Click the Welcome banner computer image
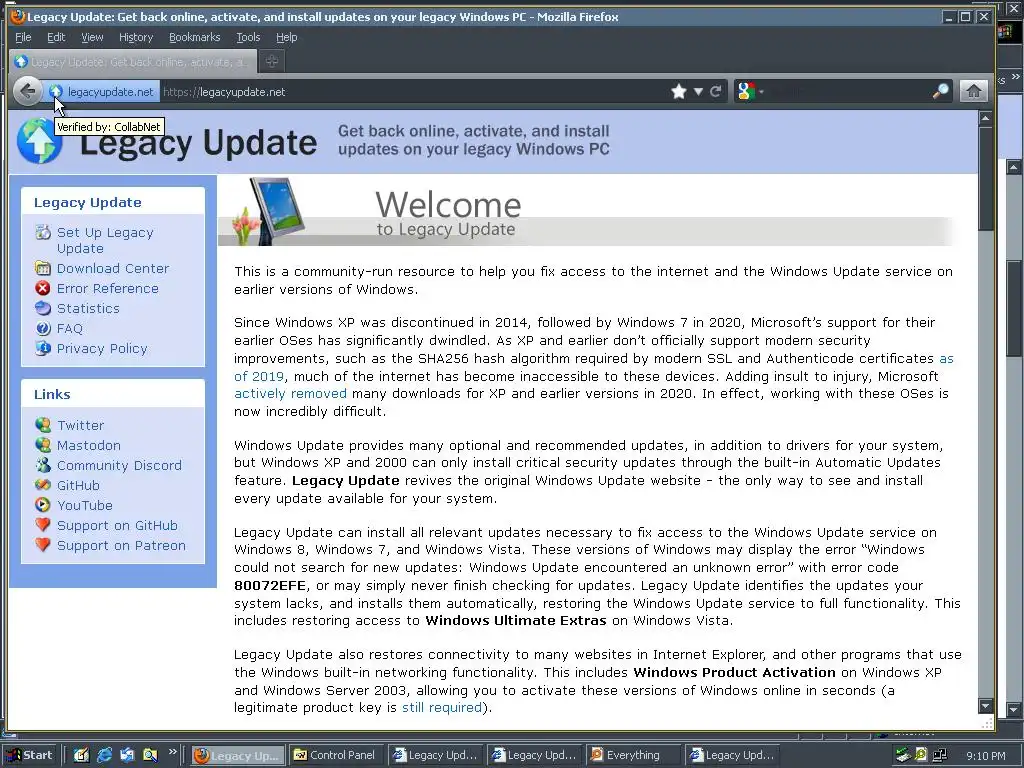Screen dimensions: 1024x768 [270, 211]
